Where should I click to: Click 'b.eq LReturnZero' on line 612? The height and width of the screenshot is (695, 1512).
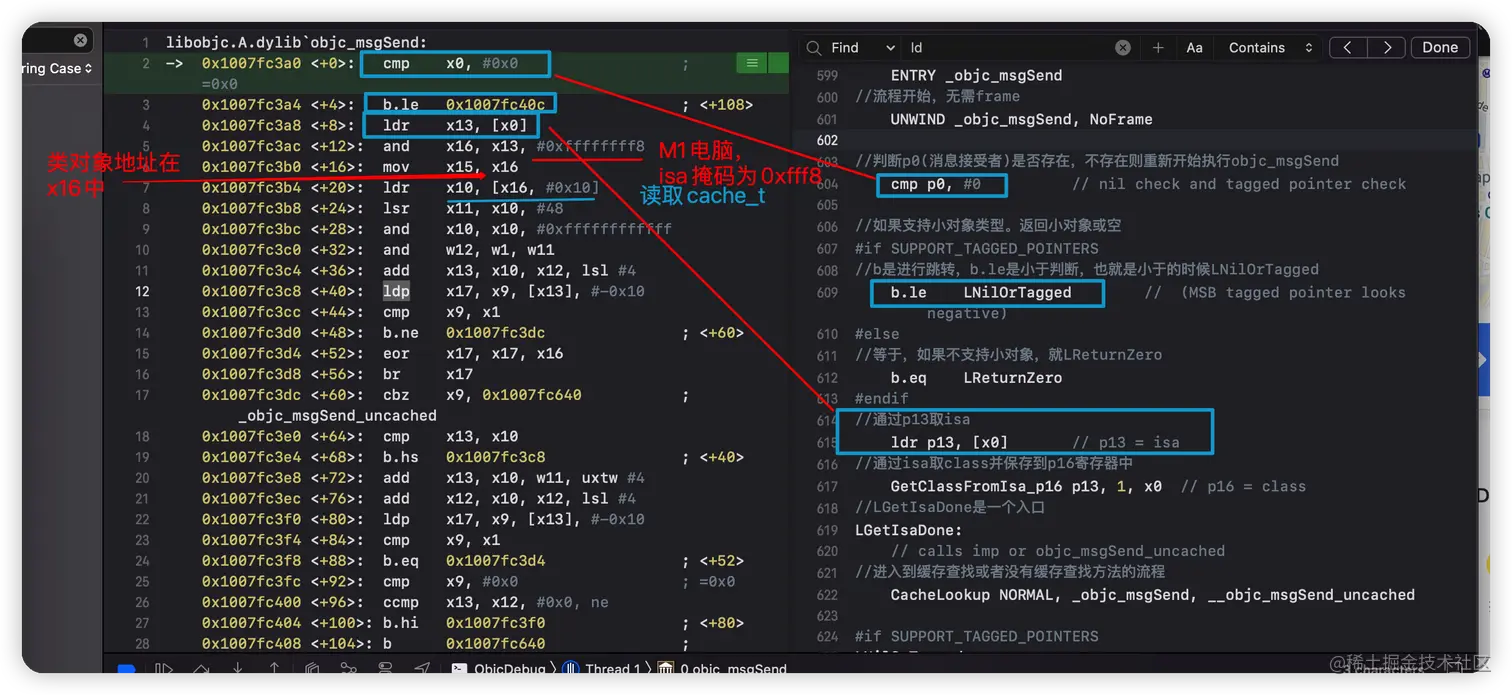point(977,378)
